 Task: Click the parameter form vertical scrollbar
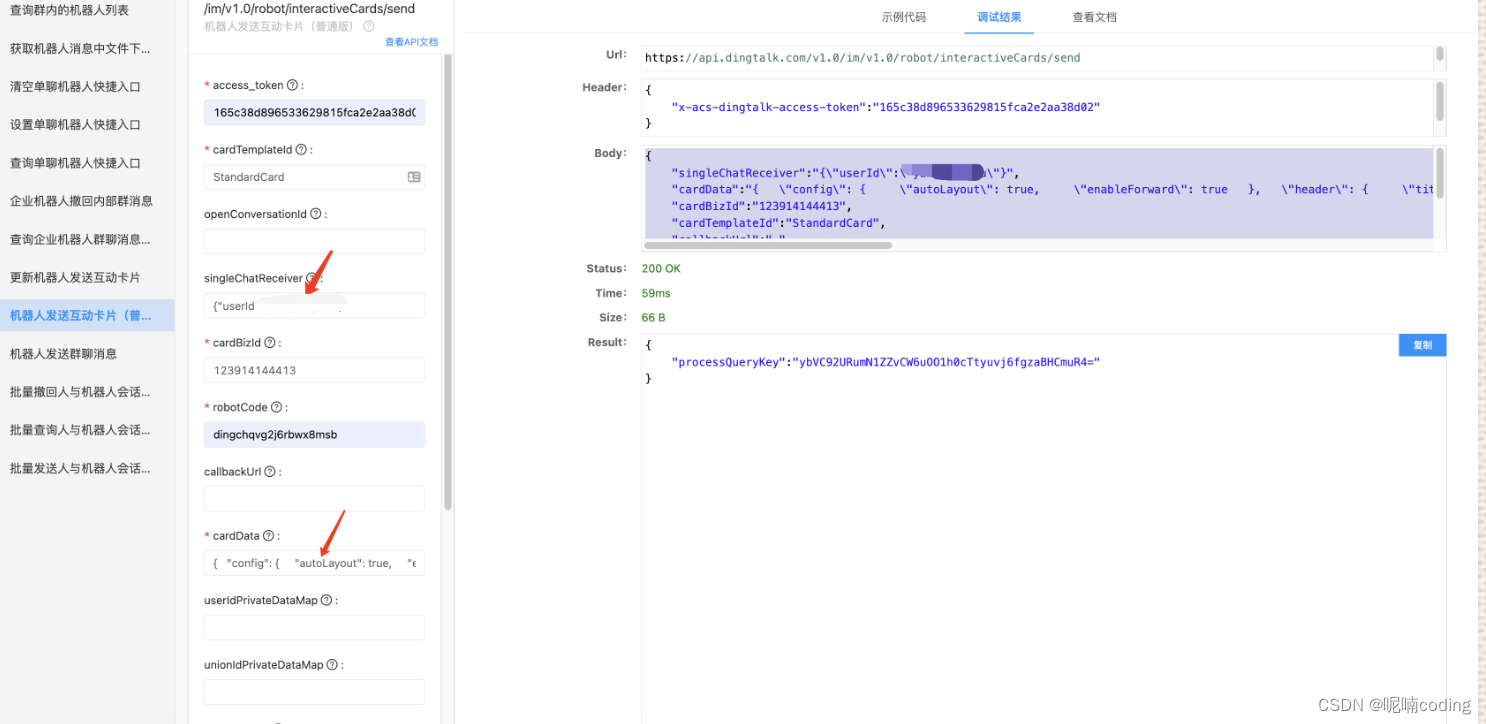click(448, 280)
